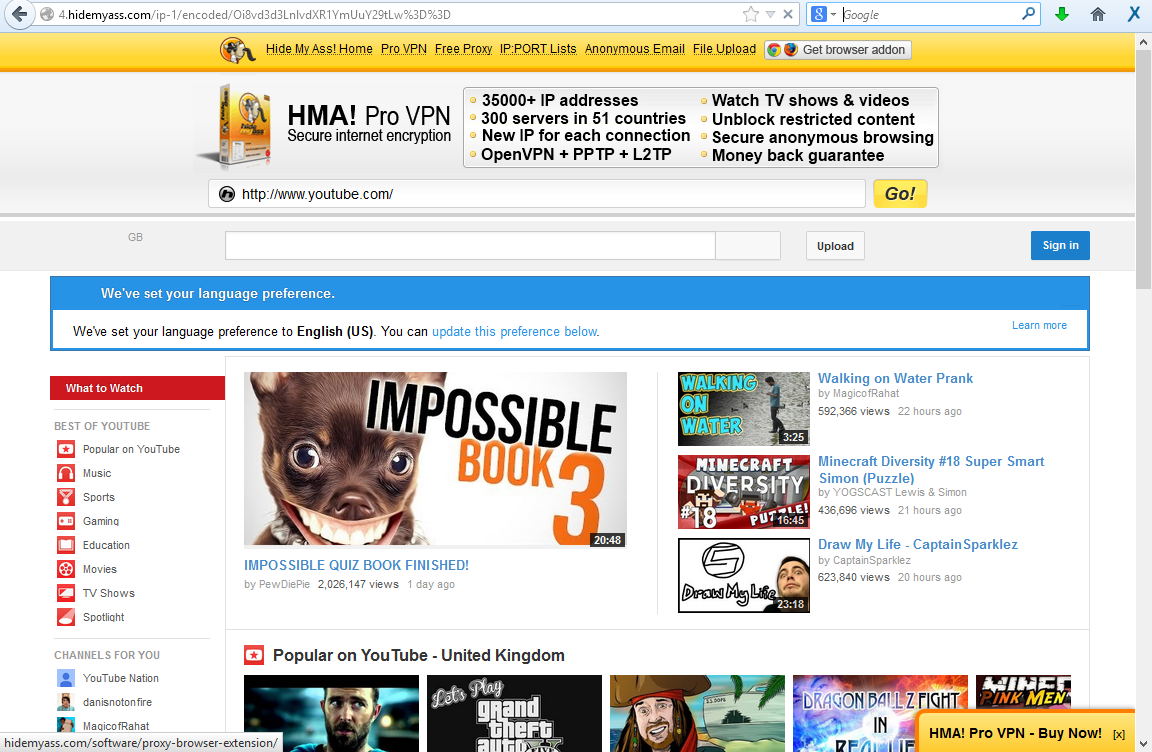The width and height of the screenshot is (1152, 752).
Task: Play Impossible Book 3 featured thumbnail
Action: click(x=436, y=459)
